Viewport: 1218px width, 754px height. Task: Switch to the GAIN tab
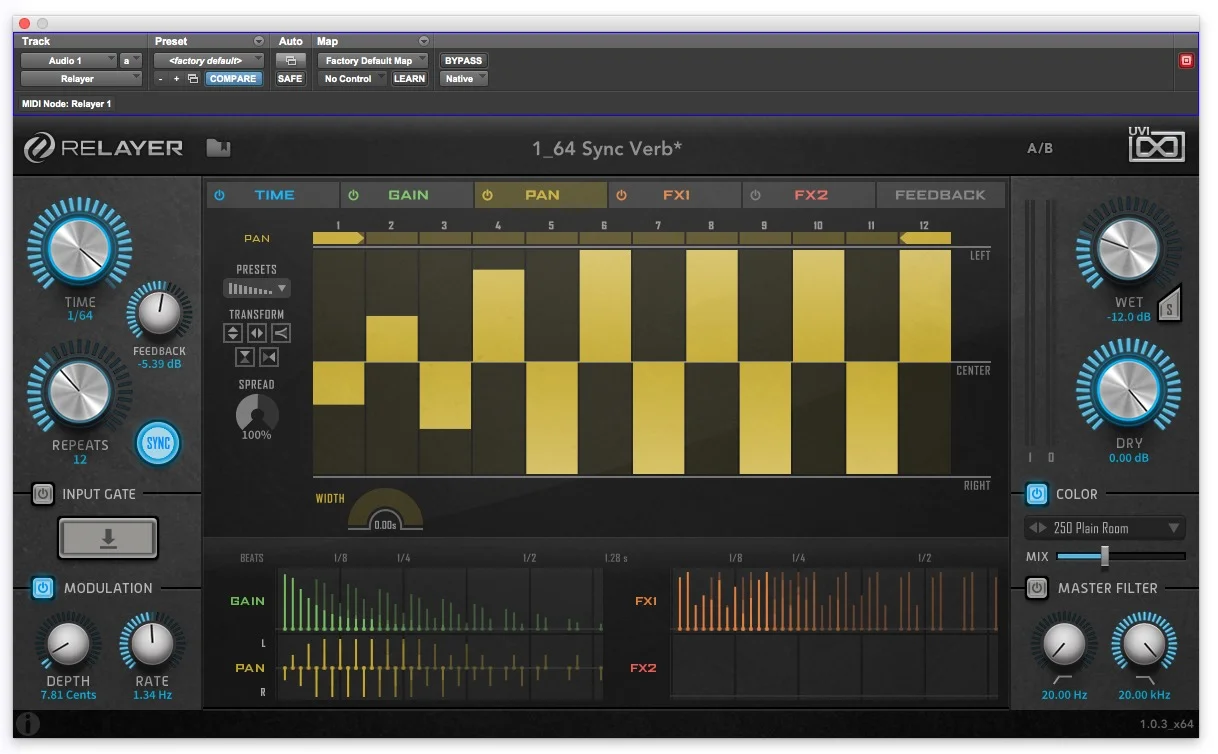tap(409, 194)
